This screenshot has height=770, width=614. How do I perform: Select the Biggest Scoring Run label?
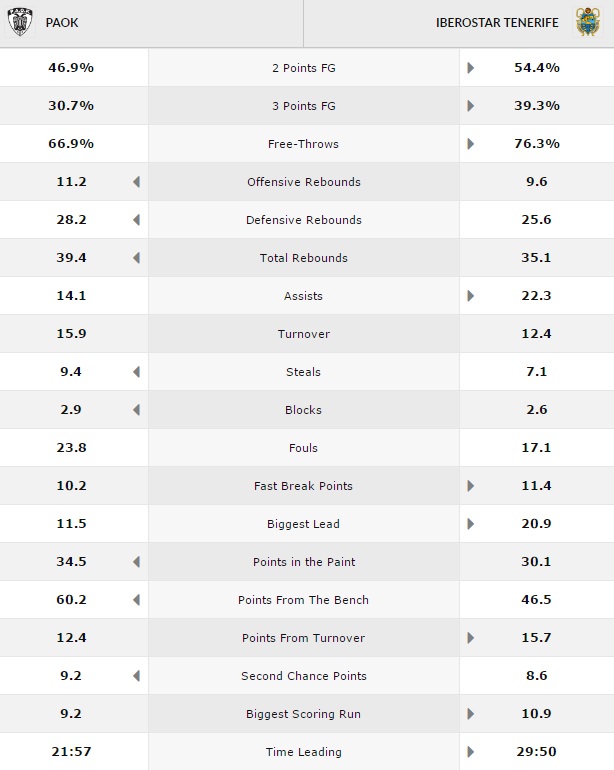pyautogui.click(x=304, y=714)
